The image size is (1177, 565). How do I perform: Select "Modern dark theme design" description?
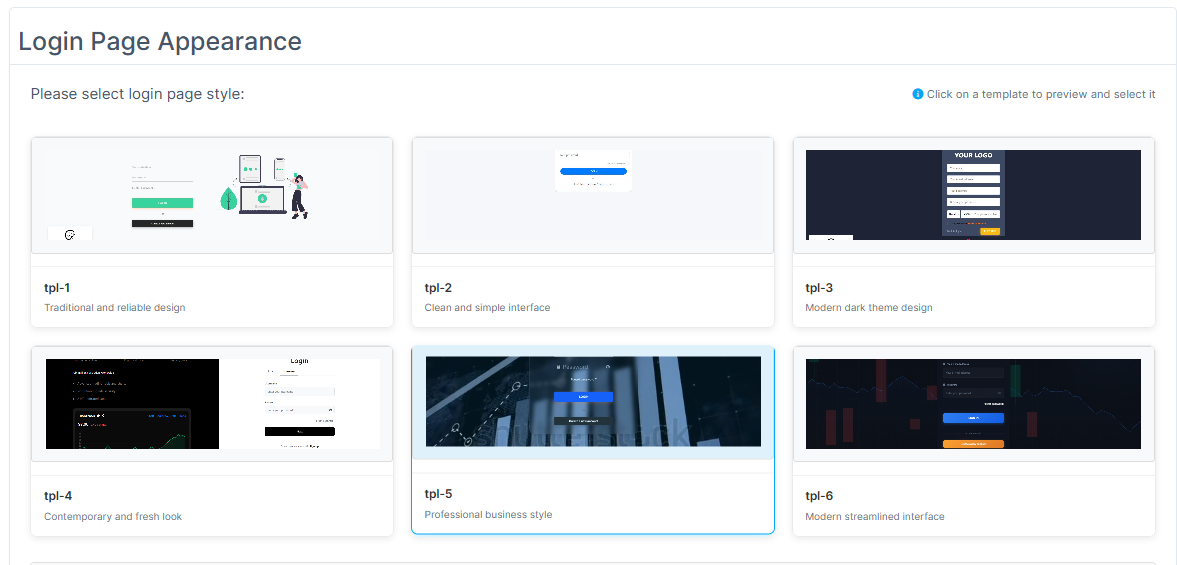tap(868, 308)
